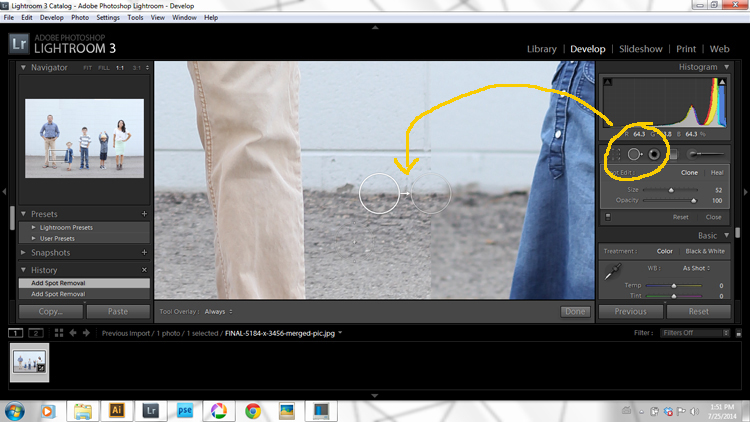Viewport: 750px width, 422px height.
Task: Adjust the spot Size slider handle
Action: (x=671, y=190)
